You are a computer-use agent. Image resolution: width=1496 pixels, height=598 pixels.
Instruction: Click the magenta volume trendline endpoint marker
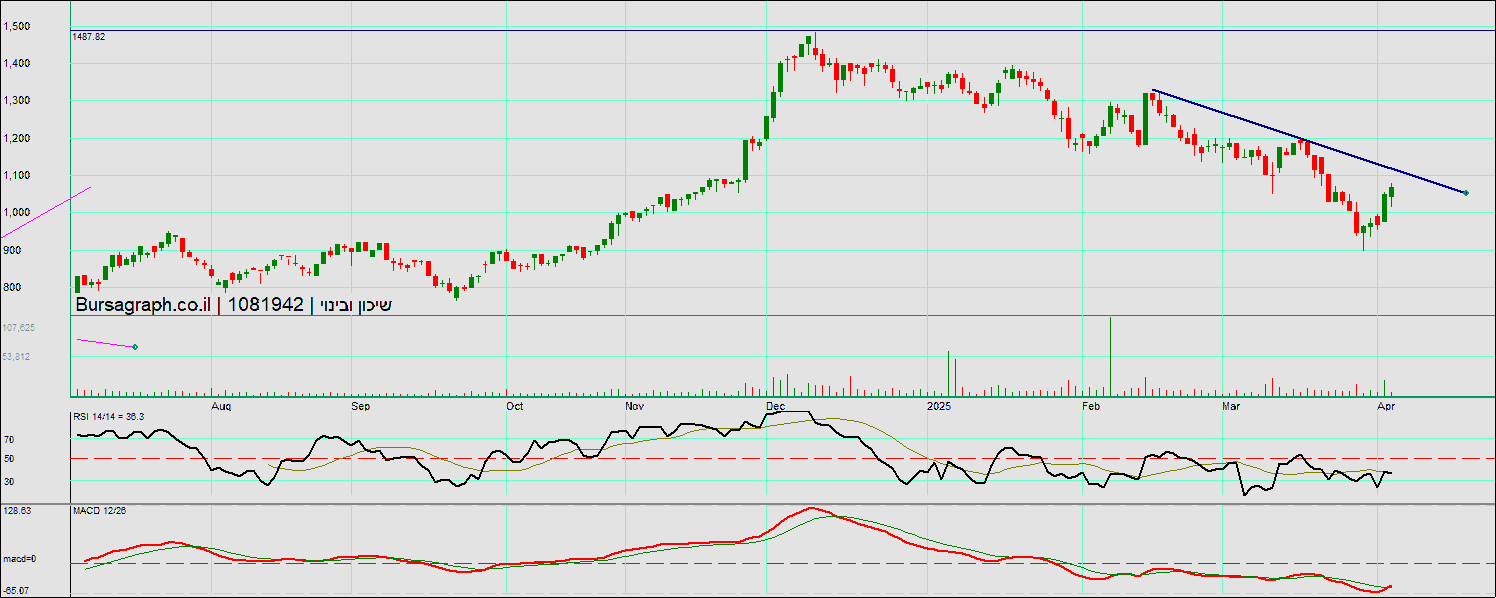coord(135,347)
